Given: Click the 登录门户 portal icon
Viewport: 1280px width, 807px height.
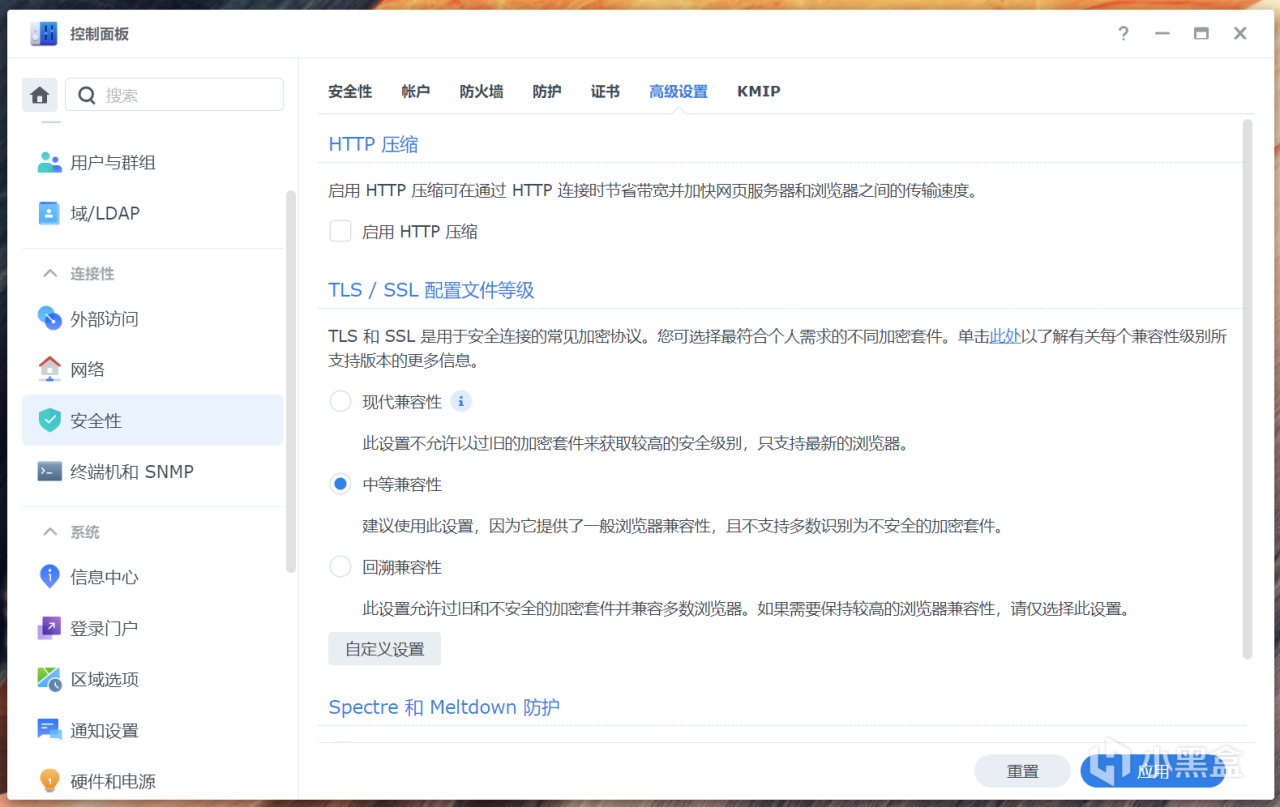Looking at the screenshot, I should 49,628.
